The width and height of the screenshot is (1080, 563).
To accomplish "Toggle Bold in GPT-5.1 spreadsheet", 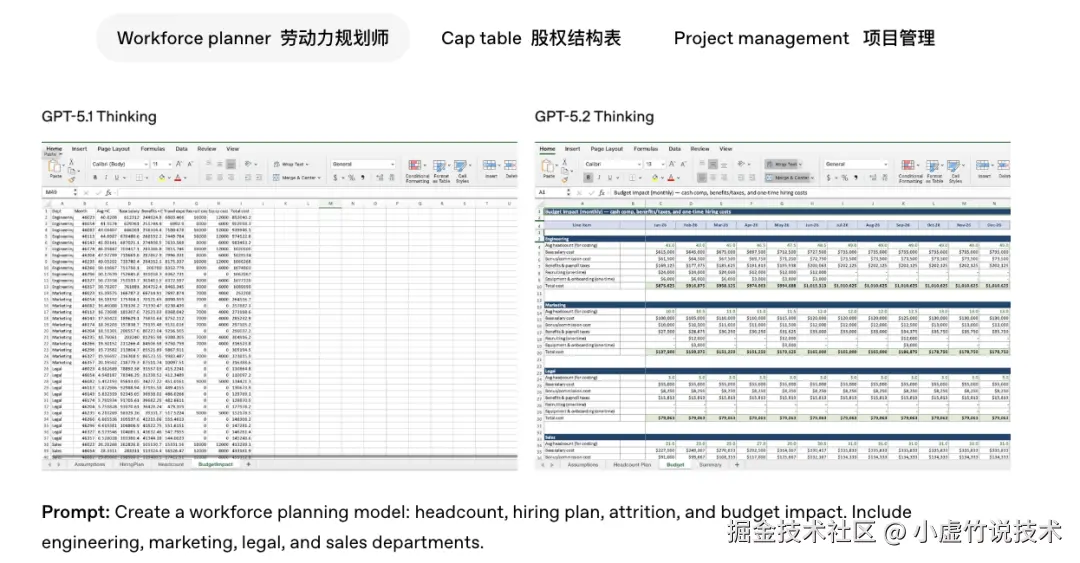I will pos(95,178).
